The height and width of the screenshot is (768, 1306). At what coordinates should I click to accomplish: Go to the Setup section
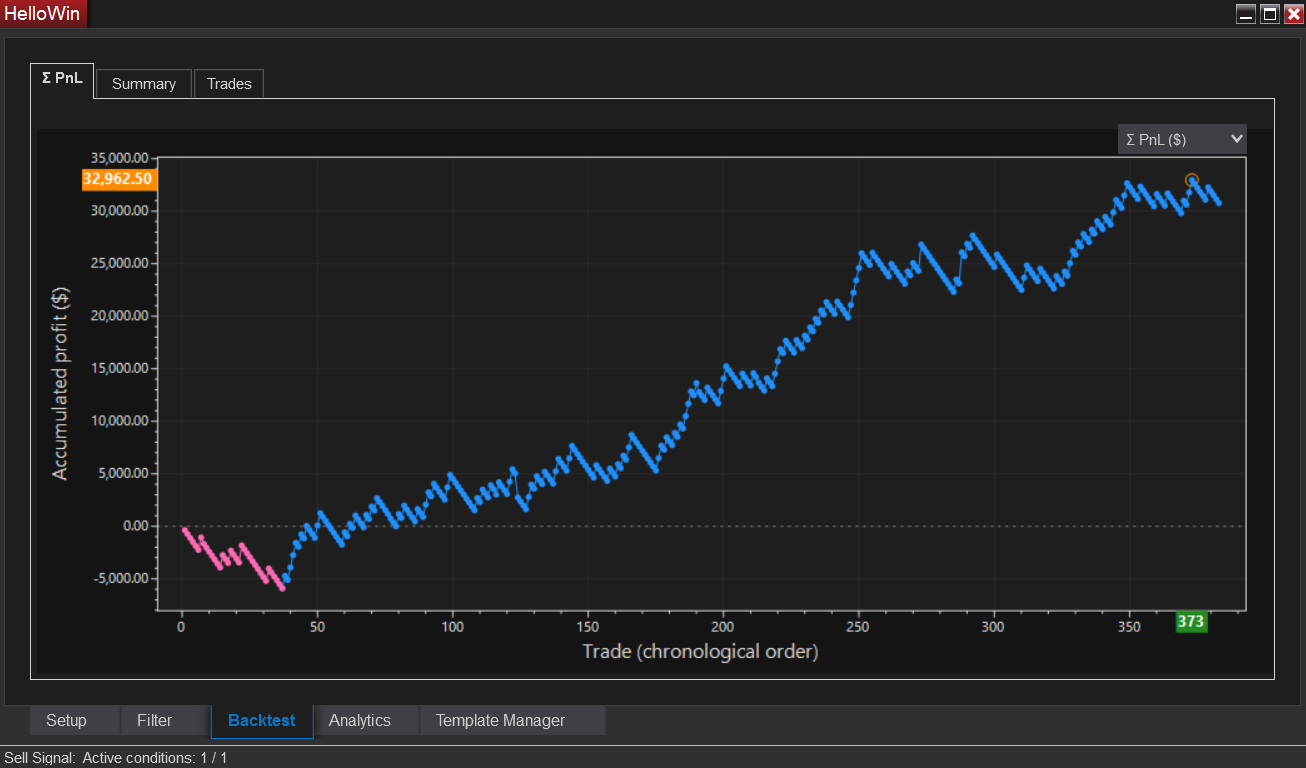point(66,720)
